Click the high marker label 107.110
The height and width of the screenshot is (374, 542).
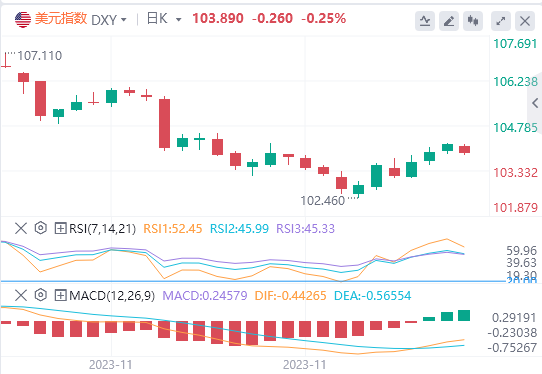click(x=40, y=56)
